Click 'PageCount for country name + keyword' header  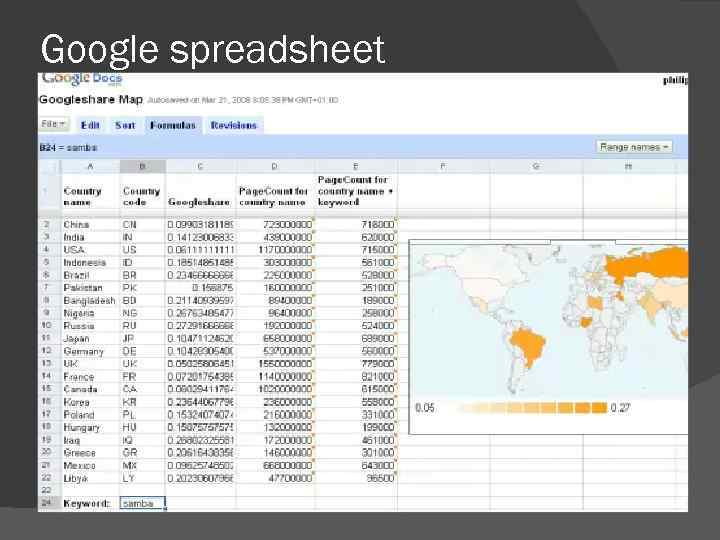tap(355, 191)
